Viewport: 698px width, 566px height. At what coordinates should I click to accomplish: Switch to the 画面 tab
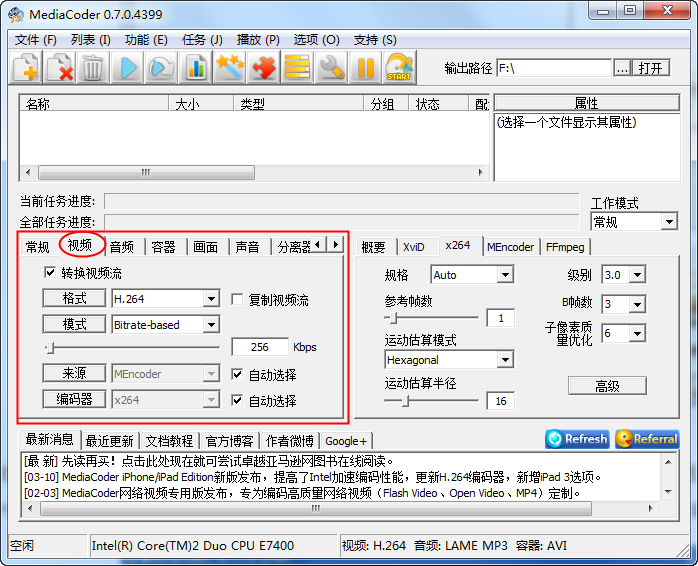click(206, 247)
